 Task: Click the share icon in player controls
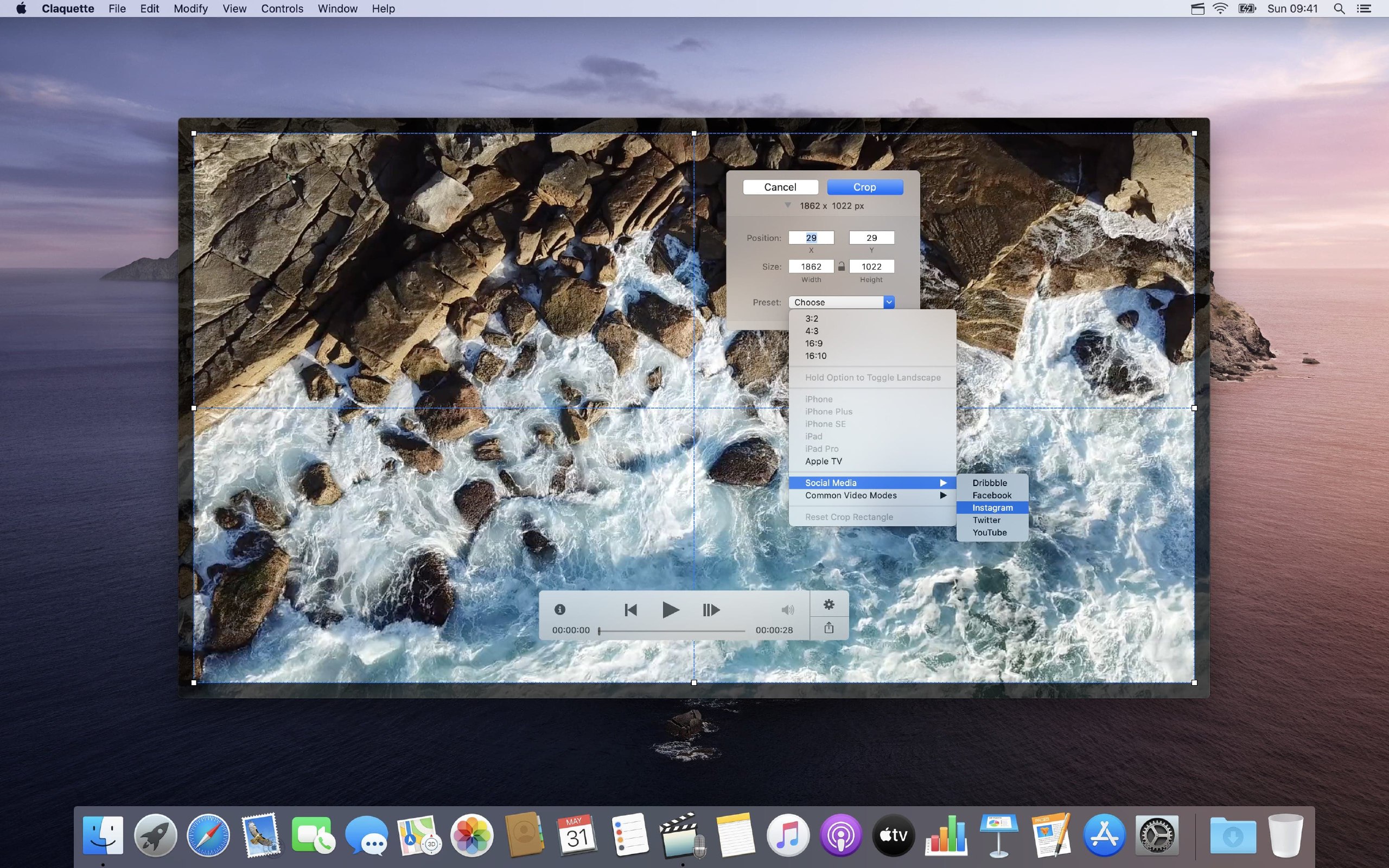tap(828, 628)
